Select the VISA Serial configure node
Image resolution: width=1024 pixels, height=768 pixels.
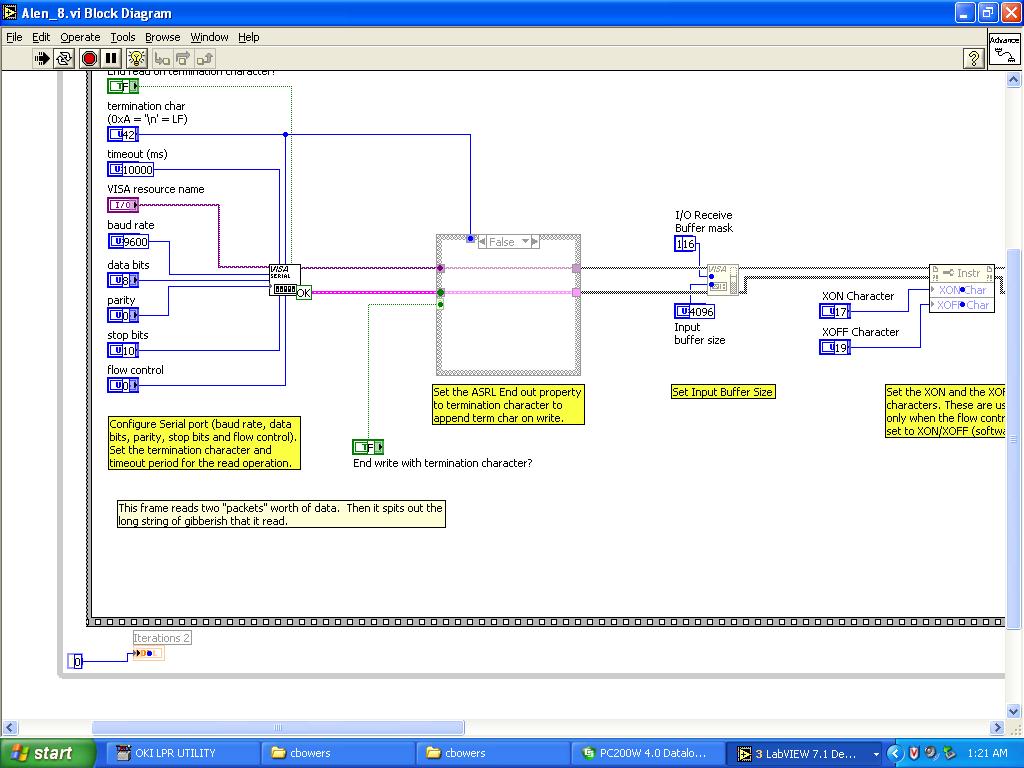pos(285,280)
